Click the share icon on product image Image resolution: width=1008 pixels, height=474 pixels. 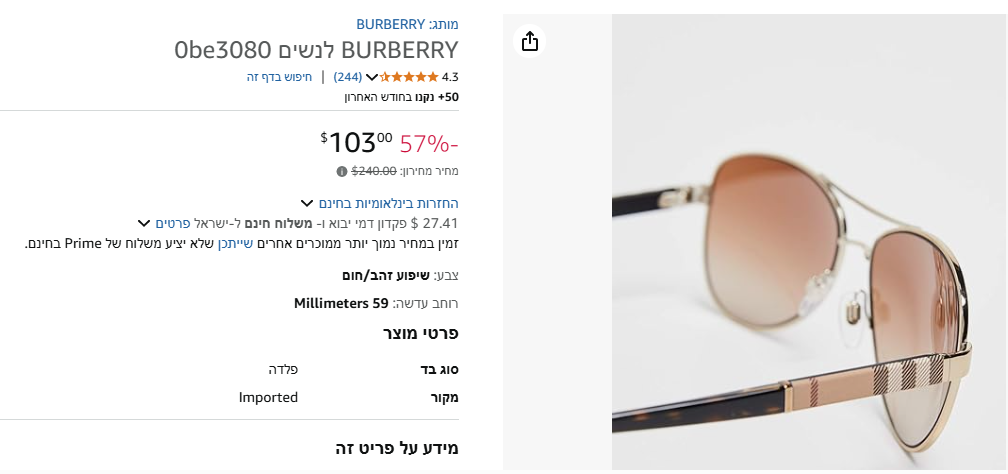530,41
